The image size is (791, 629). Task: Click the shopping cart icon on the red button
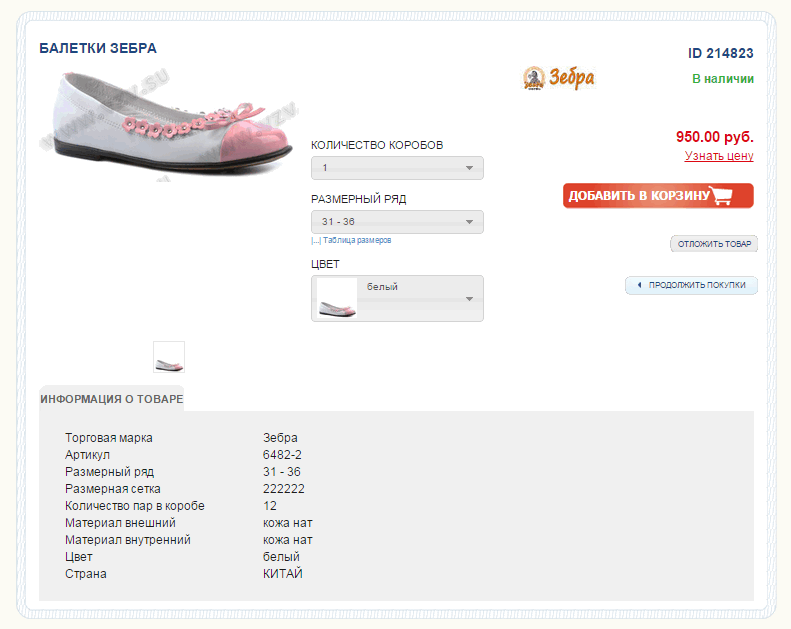coord(722,196)
